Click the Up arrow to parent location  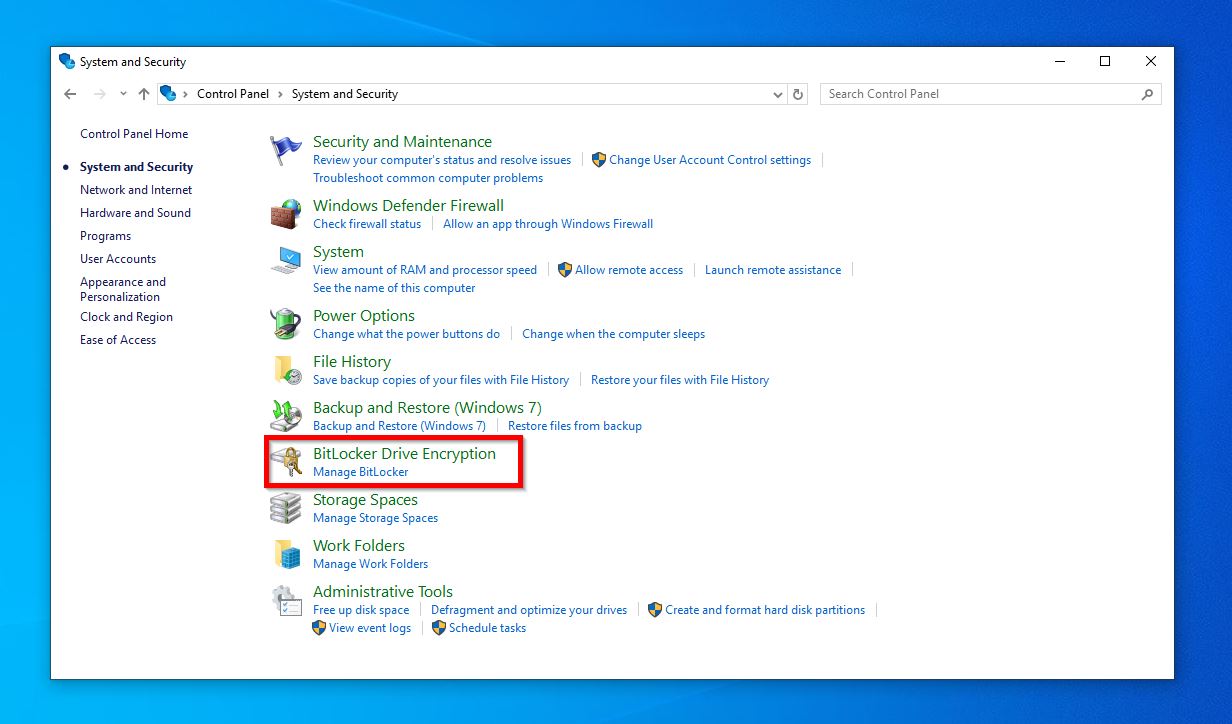coord(144,94)
